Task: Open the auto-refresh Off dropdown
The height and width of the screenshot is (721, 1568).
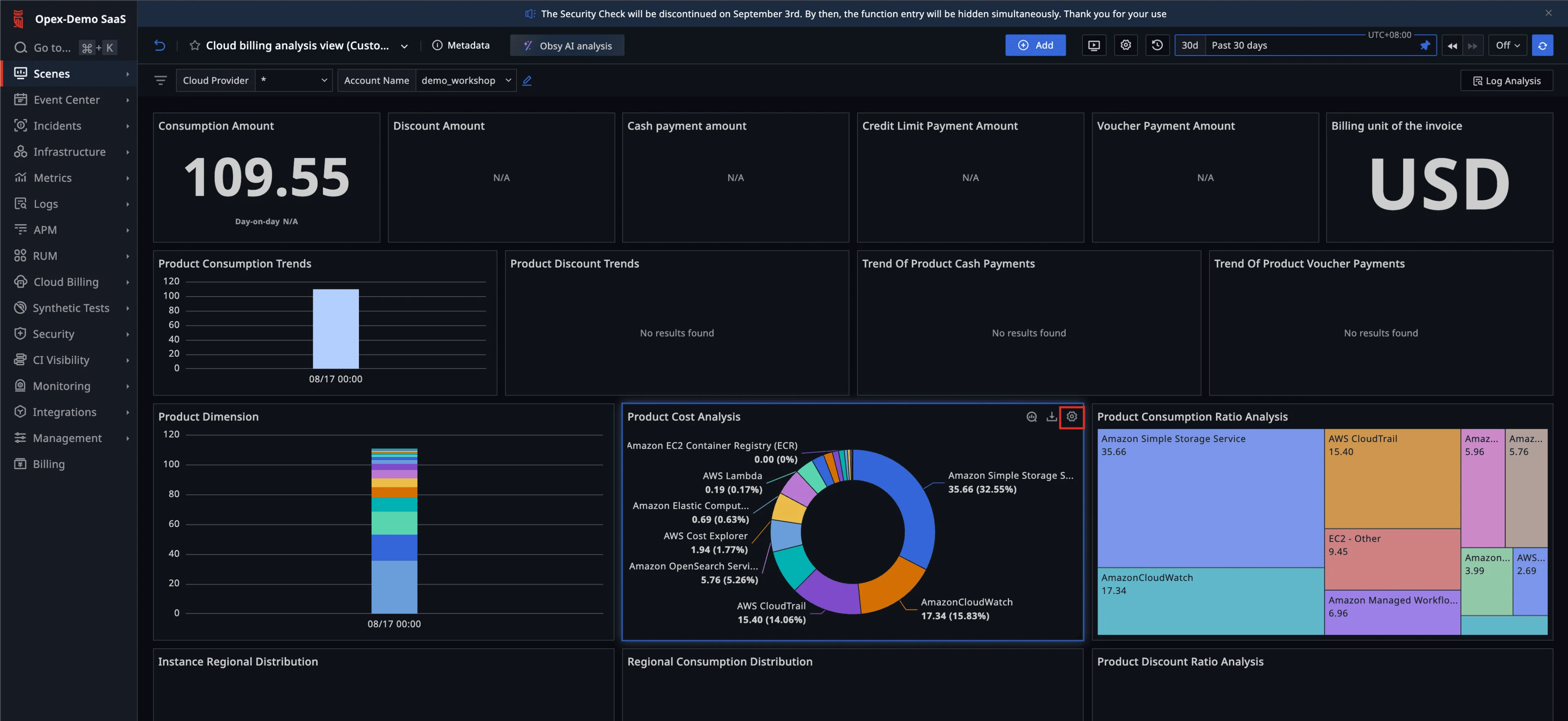Action: point(1508,46)
